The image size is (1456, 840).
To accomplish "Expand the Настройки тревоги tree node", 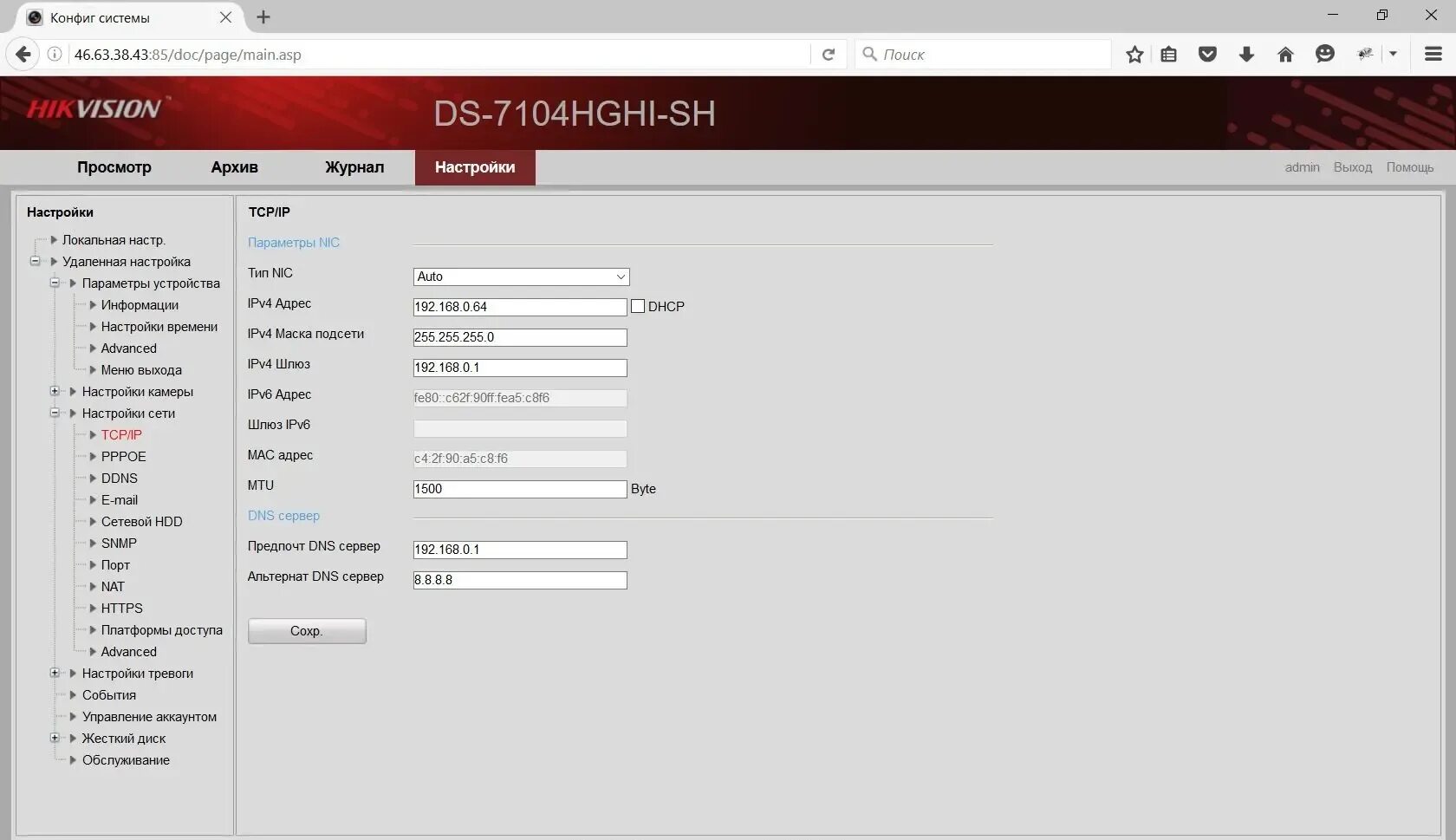I will click(55, 673).
